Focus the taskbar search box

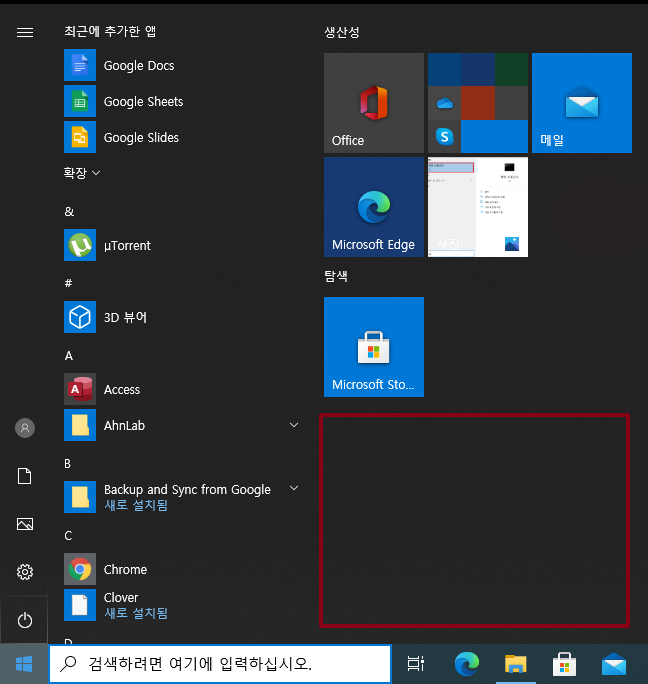[x=220, y=664]
